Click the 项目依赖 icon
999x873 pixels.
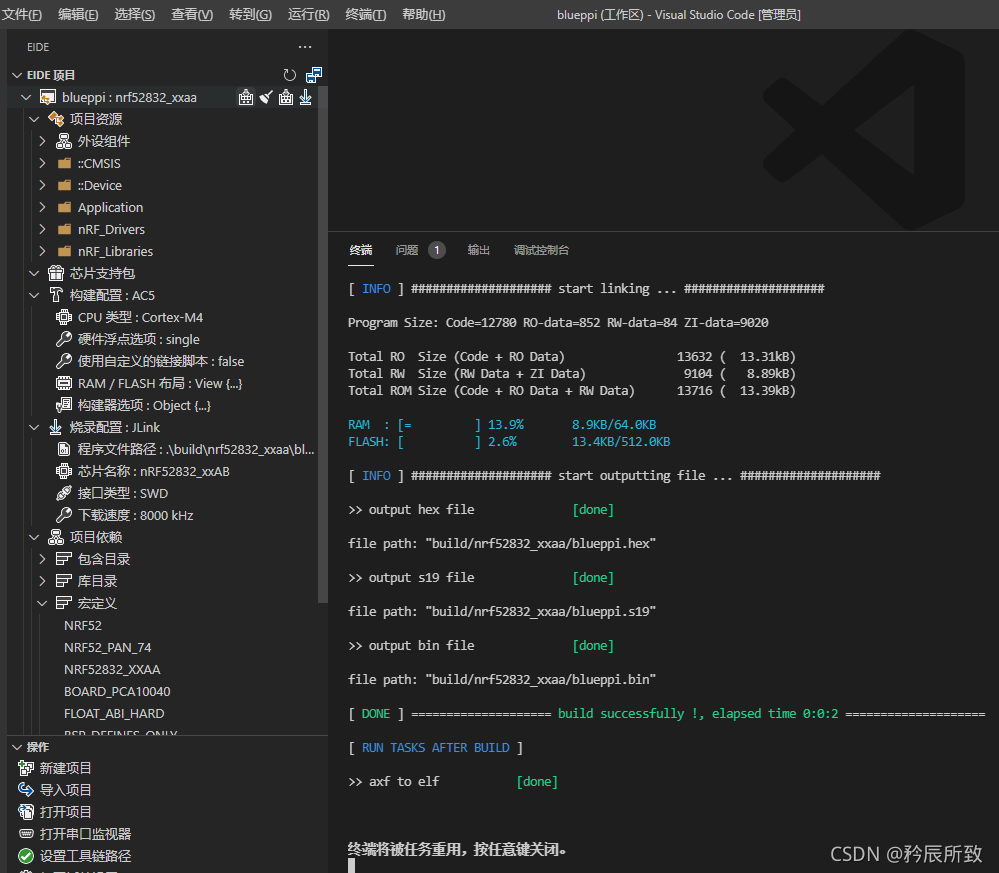tap(56, 537)
